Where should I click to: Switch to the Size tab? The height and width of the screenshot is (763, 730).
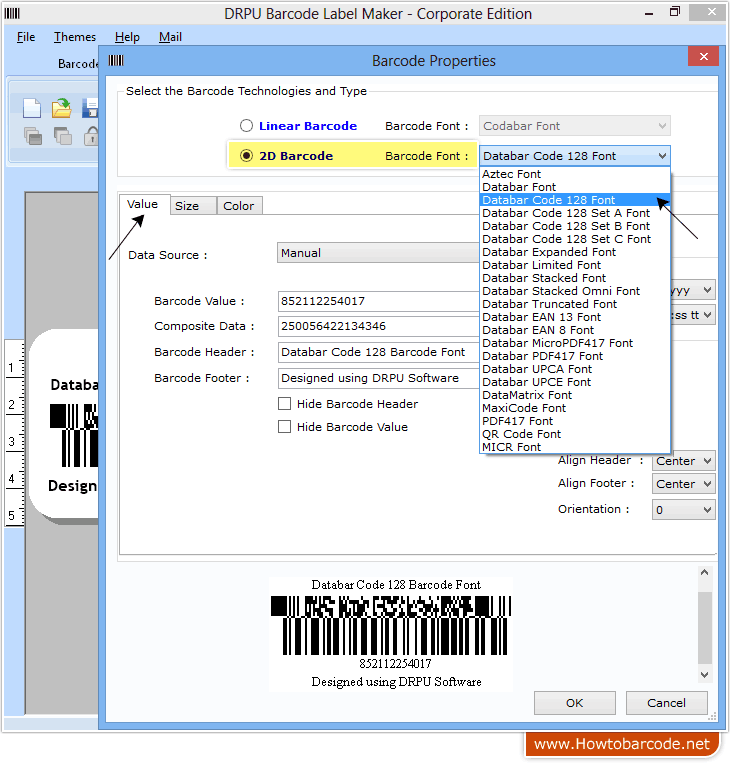187,206
